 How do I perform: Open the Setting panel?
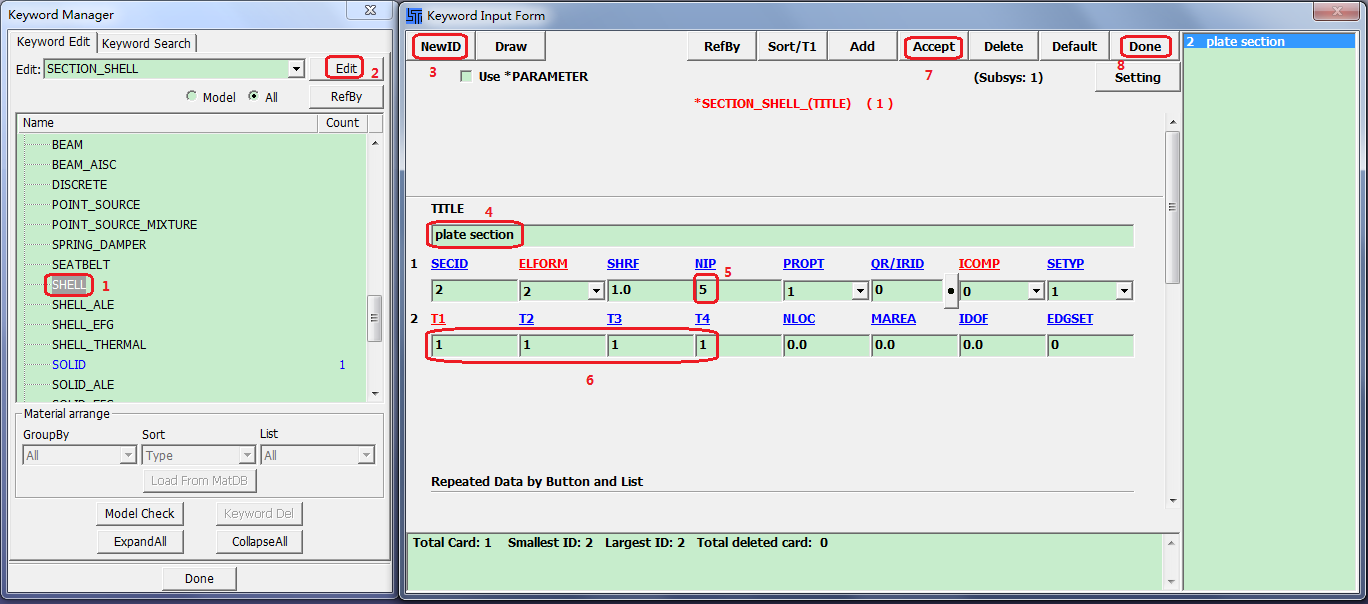coord(1137,75)
